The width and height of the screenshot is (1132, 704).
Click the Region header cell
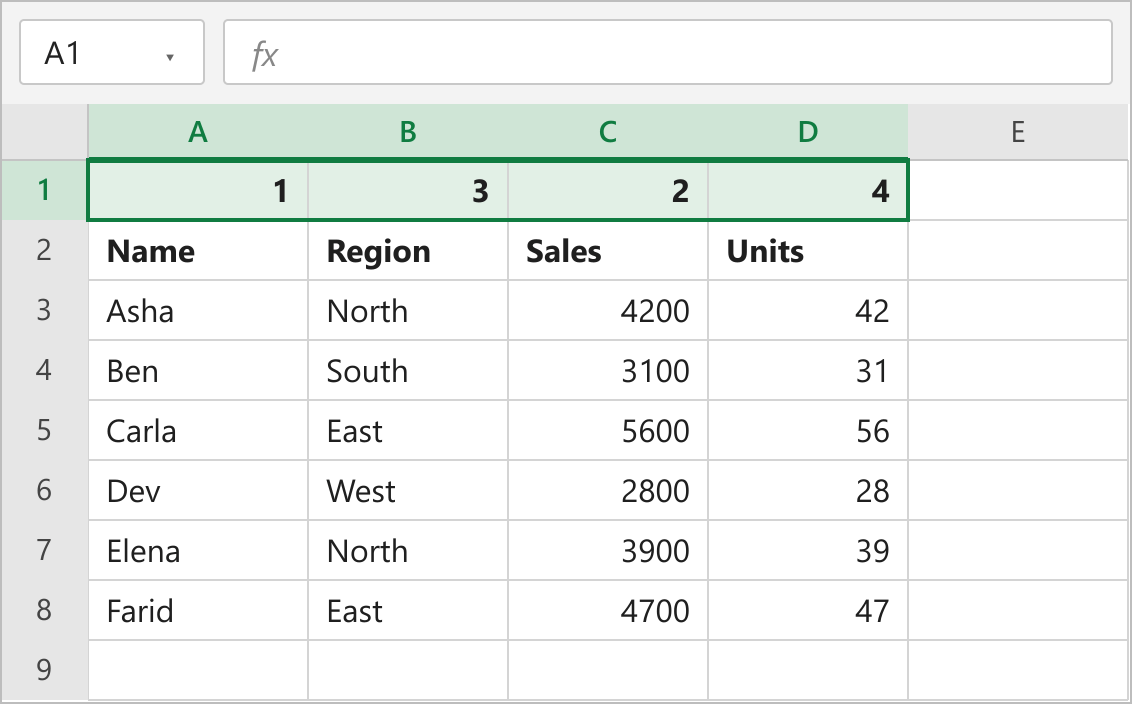click(408, 251)
